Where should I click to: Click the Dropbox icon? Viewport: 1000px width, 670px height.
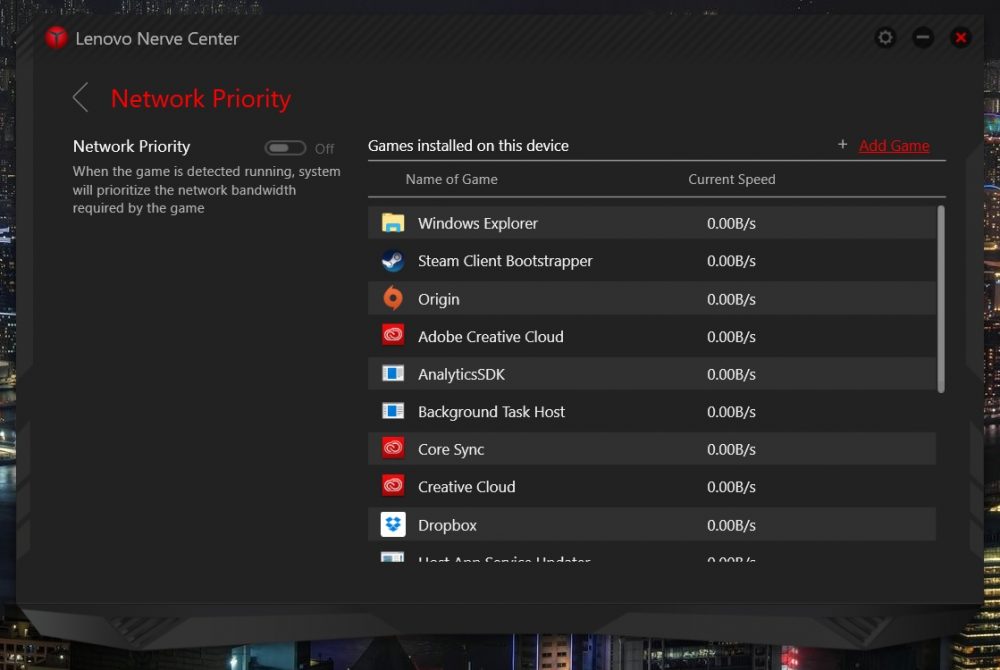[393, 524]
